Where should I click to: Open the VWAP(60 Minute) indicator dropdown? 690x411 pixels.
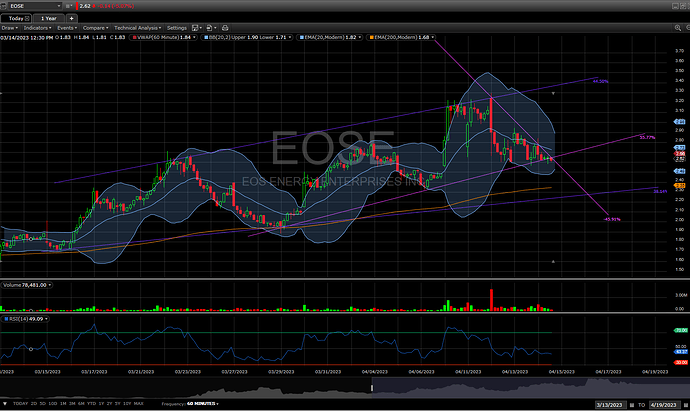coord(194,37)
